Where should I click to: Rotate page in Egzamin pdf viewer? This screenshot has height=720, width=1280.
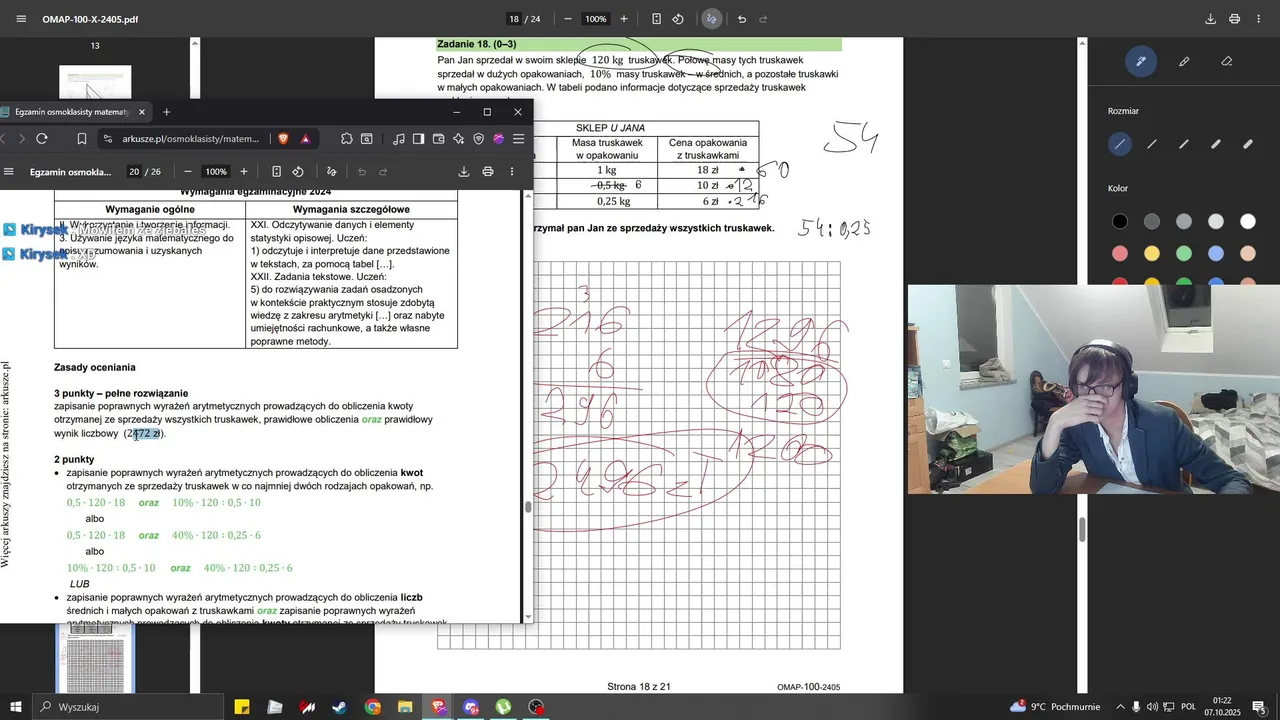(298, 172)
